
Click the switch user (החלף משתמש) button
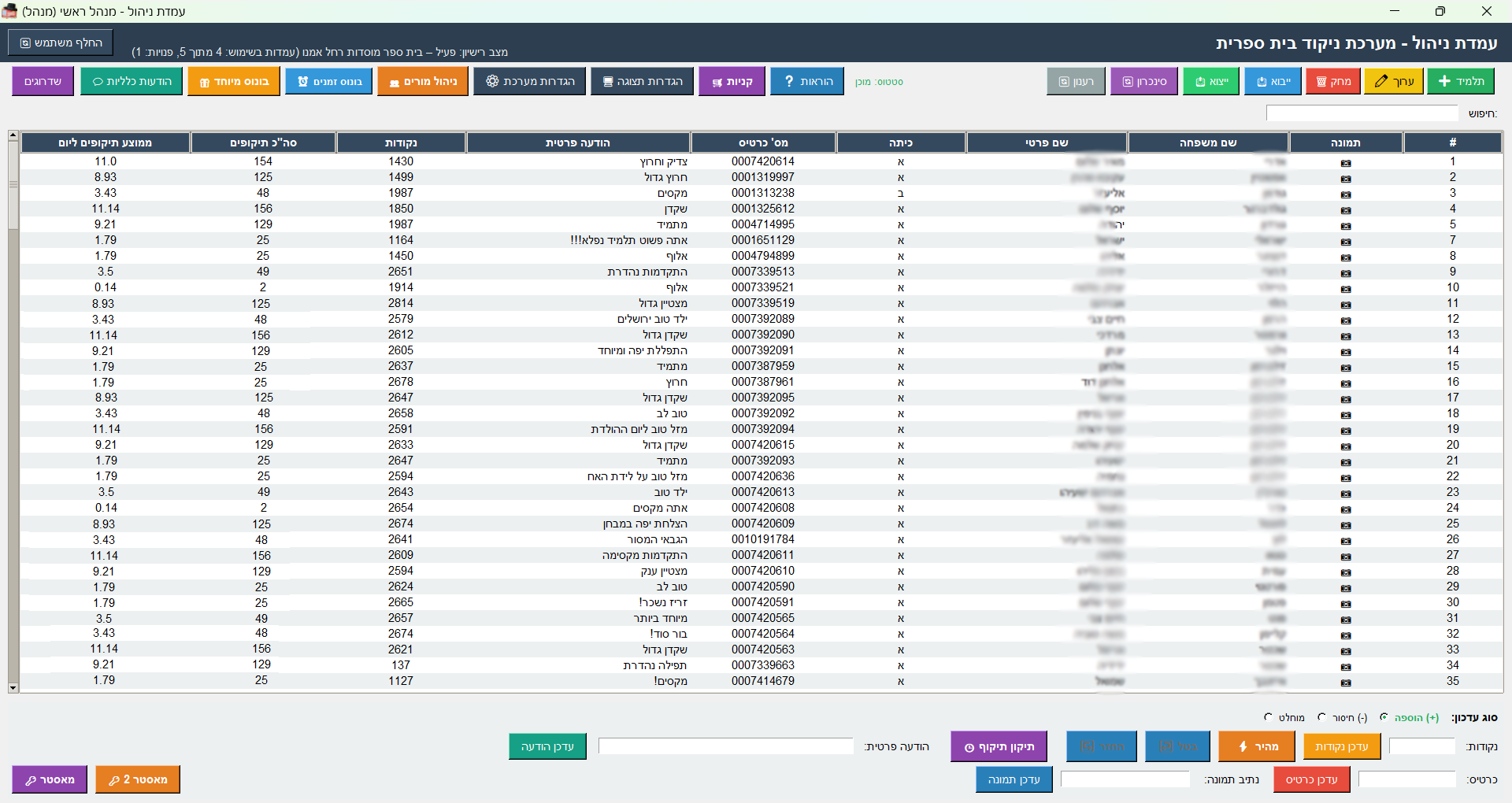(x=61, y=43)
